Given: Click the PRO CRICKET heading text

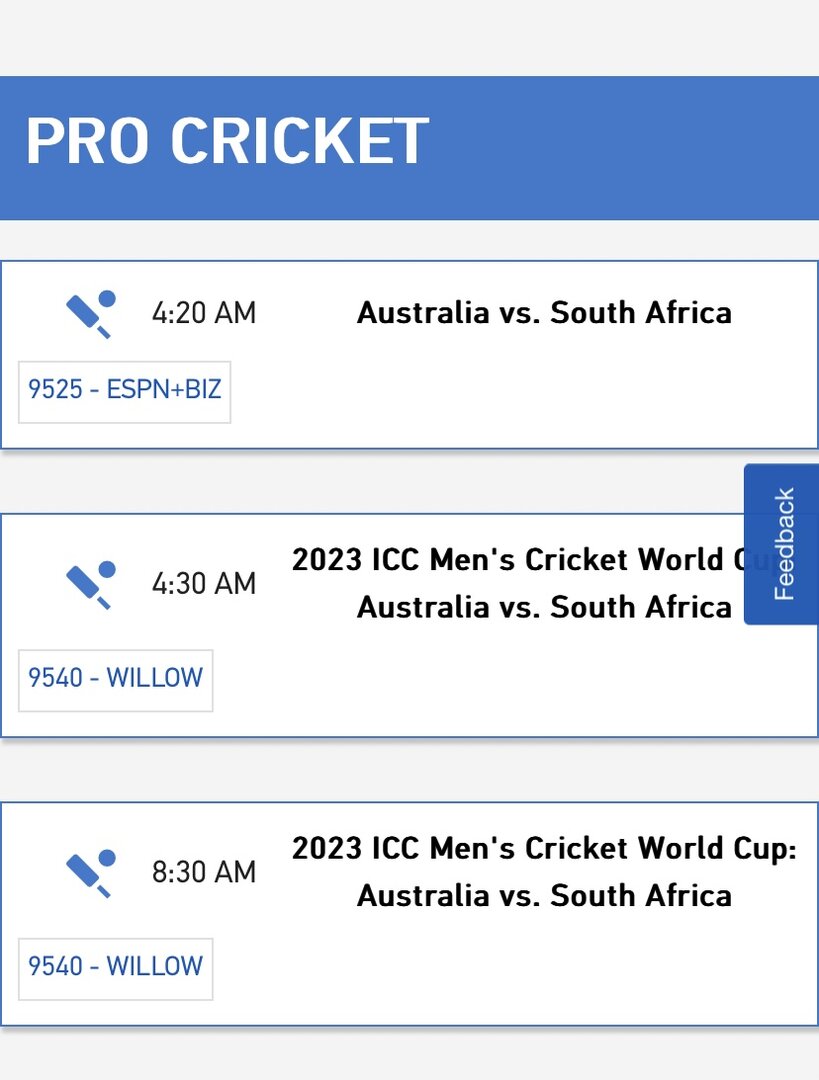Looking at the screenshot, I should [x=227, y=141].
